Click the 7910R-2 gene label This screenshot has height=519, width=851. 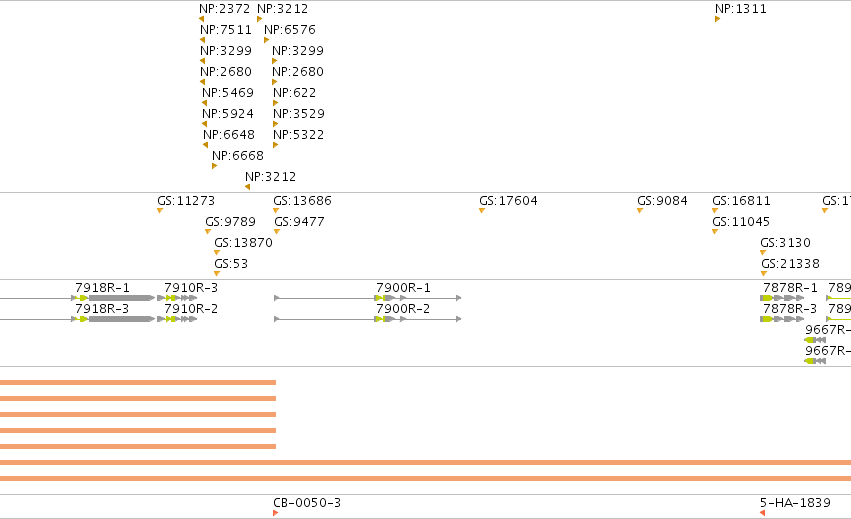191,309
